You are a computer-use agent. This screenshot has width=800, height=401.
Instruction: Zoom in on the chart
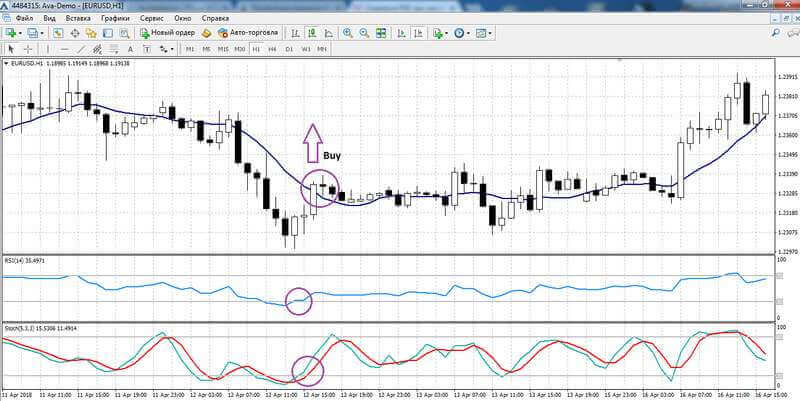coord(348,33)
